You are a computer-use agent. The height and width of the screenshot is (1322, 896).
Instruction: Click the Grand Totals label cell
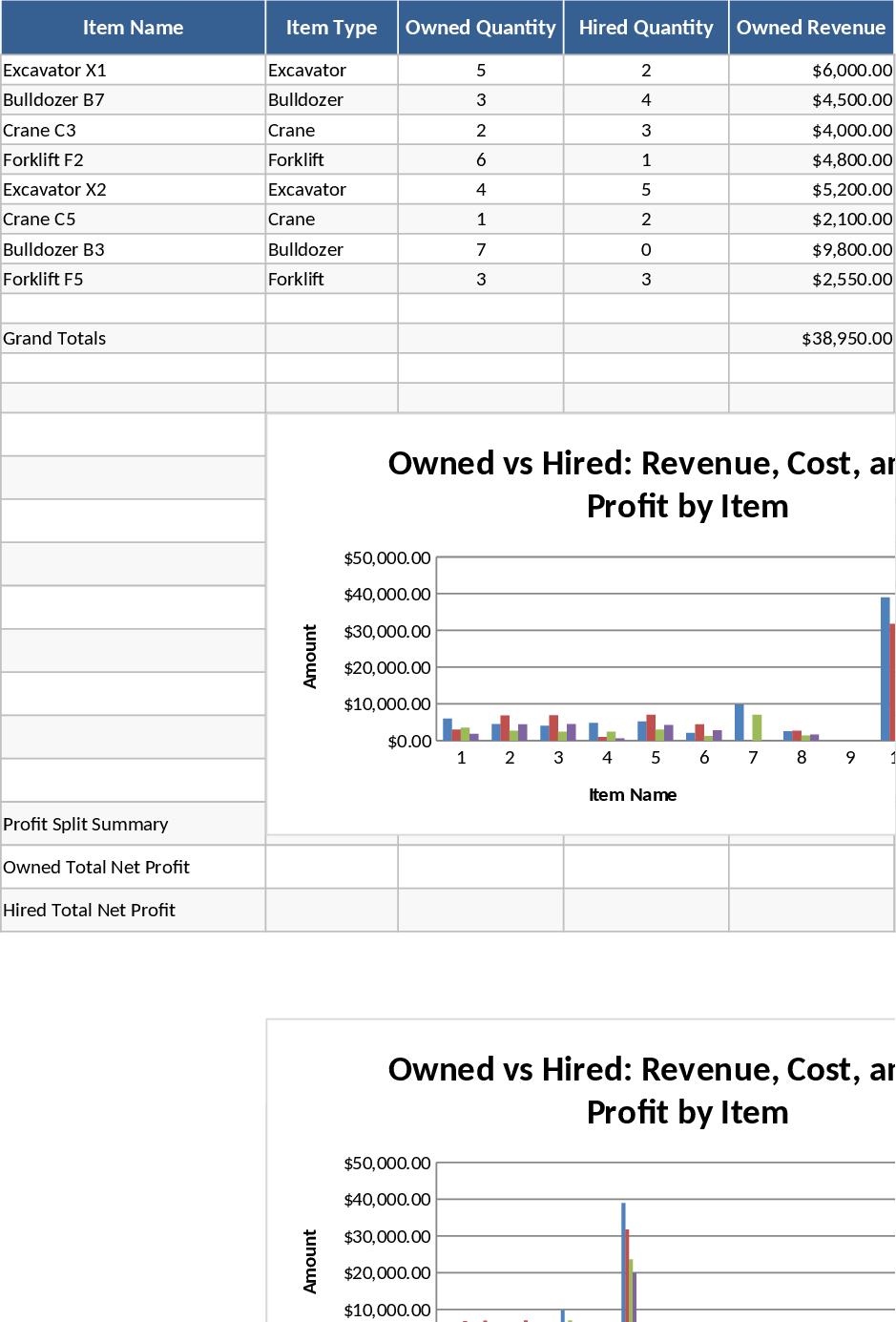point(133,339)
